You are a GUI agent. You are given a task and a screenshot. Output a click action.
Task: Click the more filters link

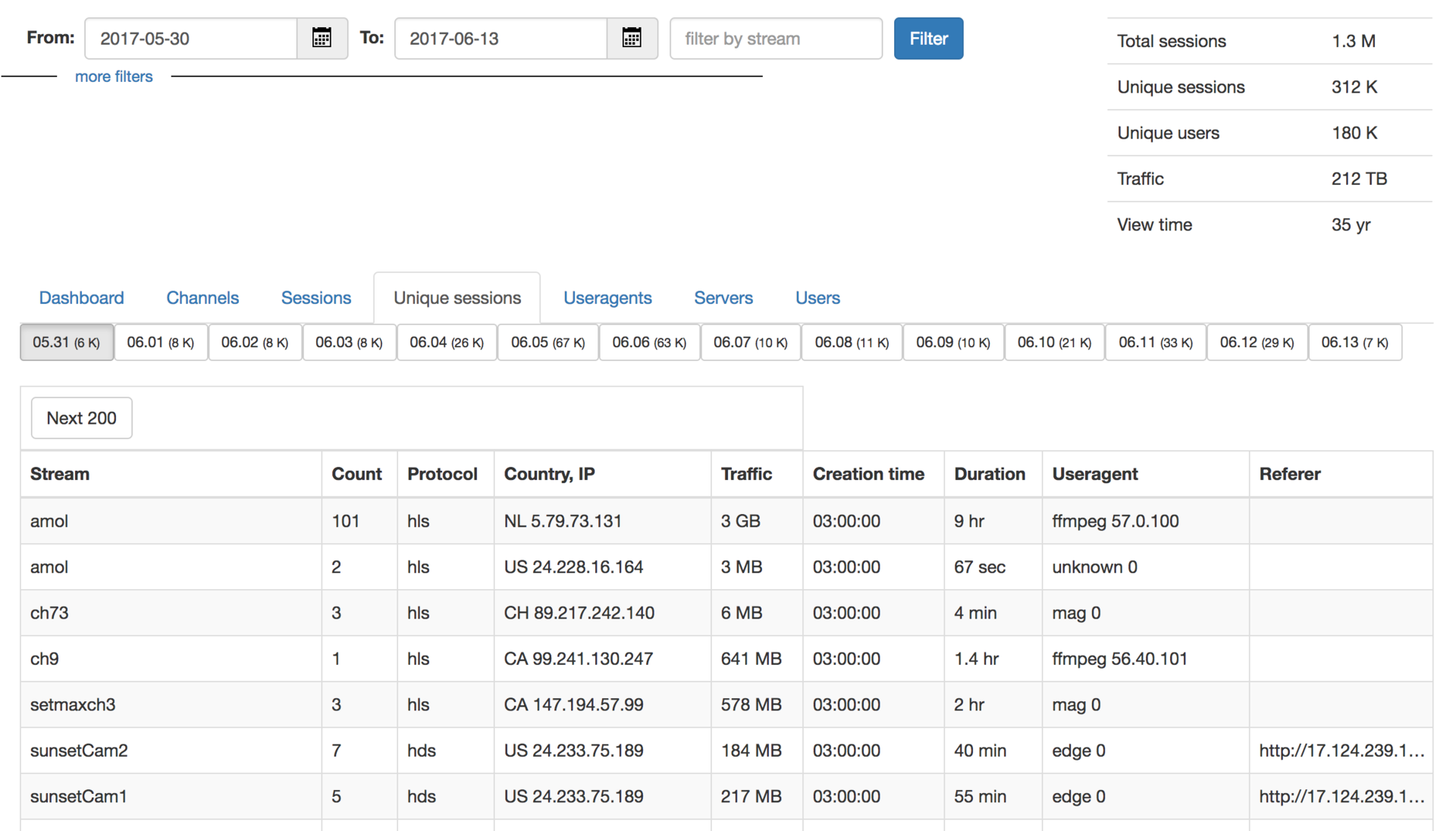coord(114,77)
